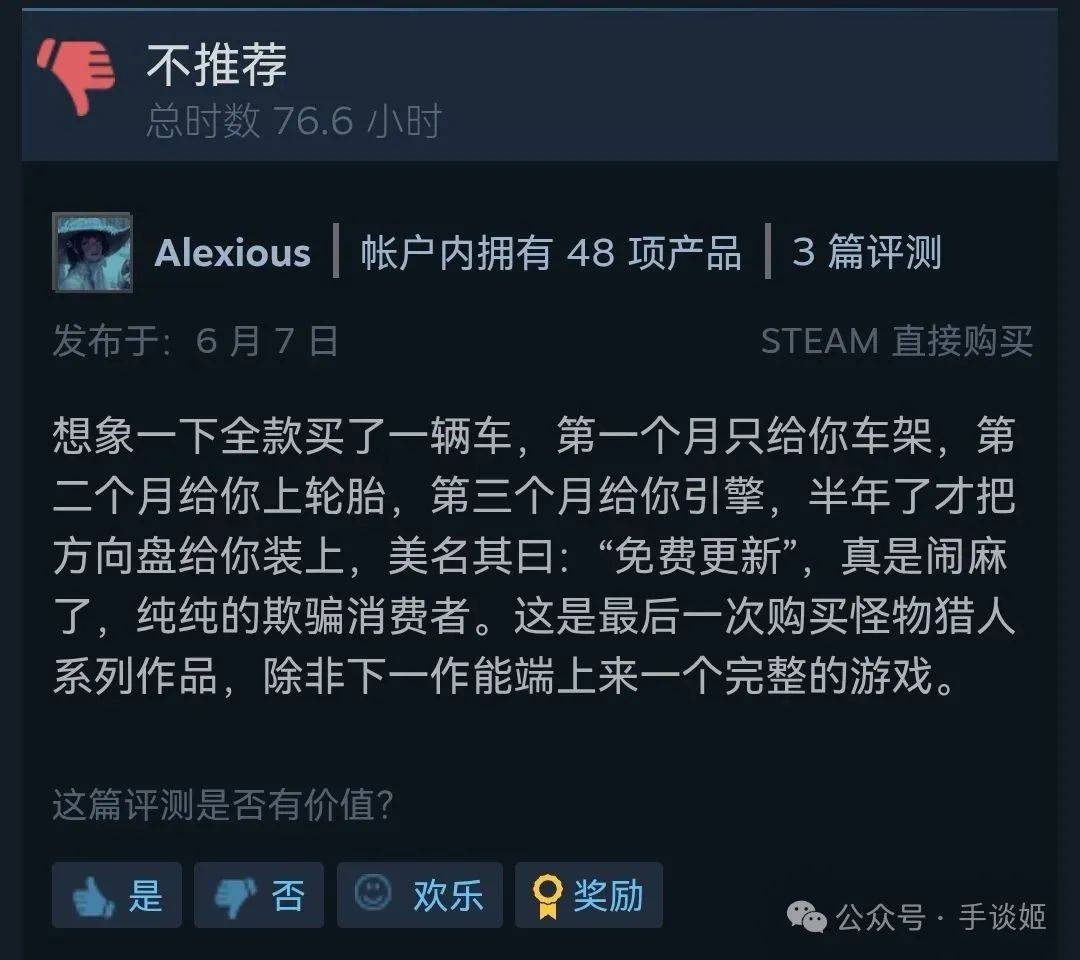Click the yellow award ribbon icon

click(548, 895)
